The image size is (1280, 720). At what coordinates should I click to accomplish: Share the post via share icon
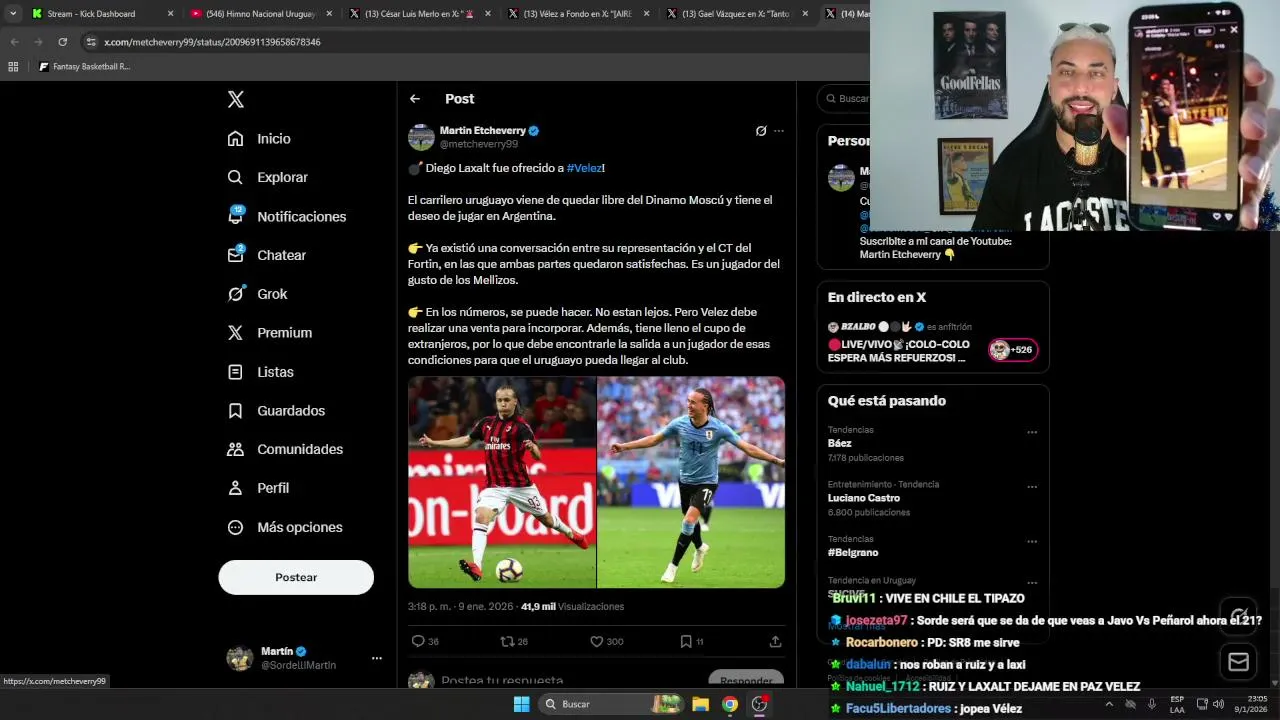pos(775,641)
